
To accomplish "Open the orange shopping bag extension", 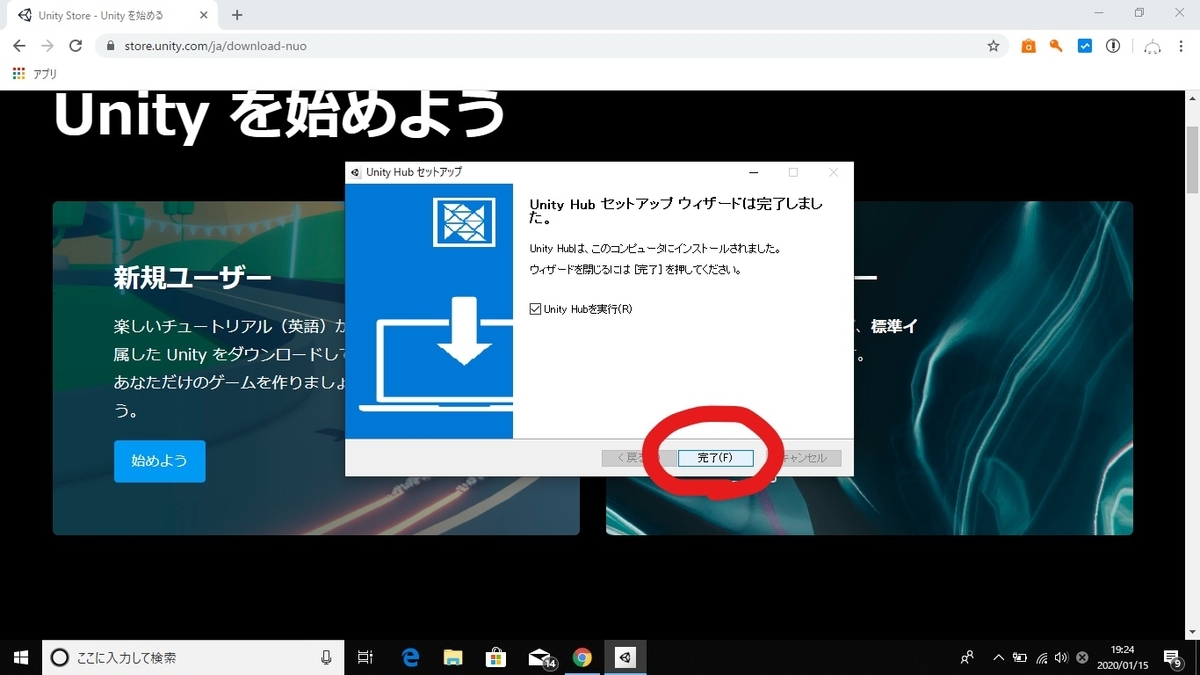I will [1028, 46].
